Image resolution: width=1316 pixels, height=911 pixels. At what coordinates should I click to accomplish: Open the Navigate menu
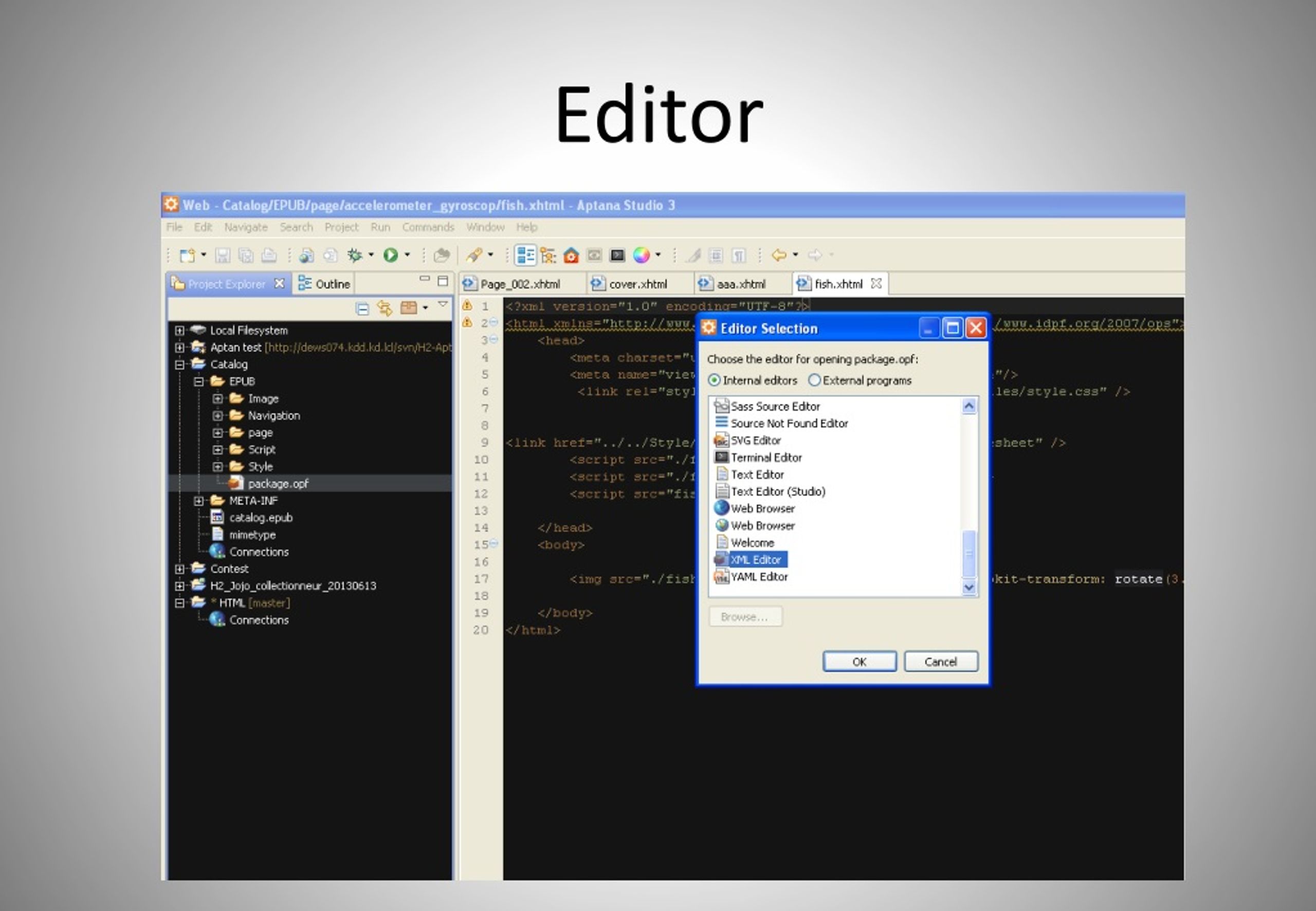pos(246,227)
